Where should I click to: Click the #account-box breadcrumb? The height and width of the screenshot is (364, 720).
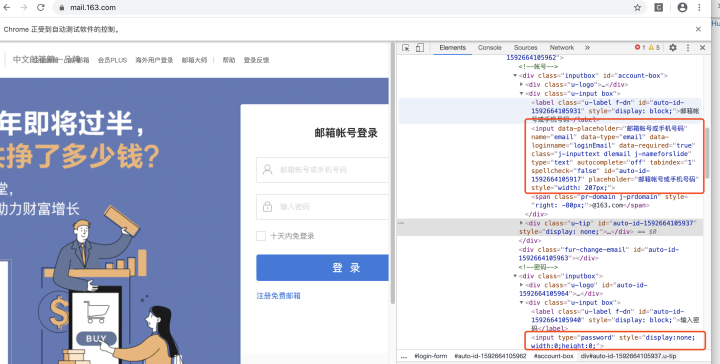click(x=553, y=356)
